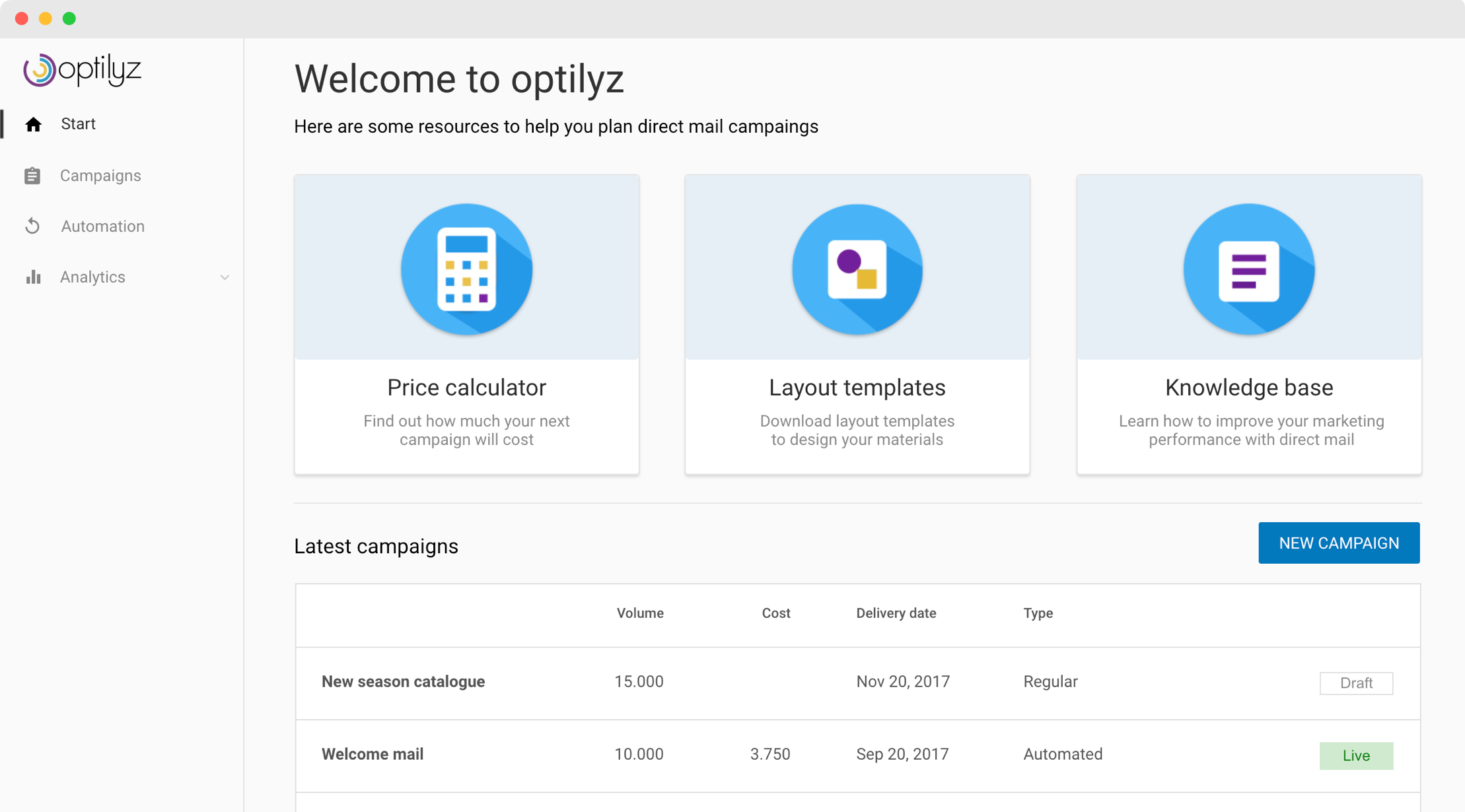Click the Start home icon
This screenshot has width=1465, height=812.
coord(33,124)
